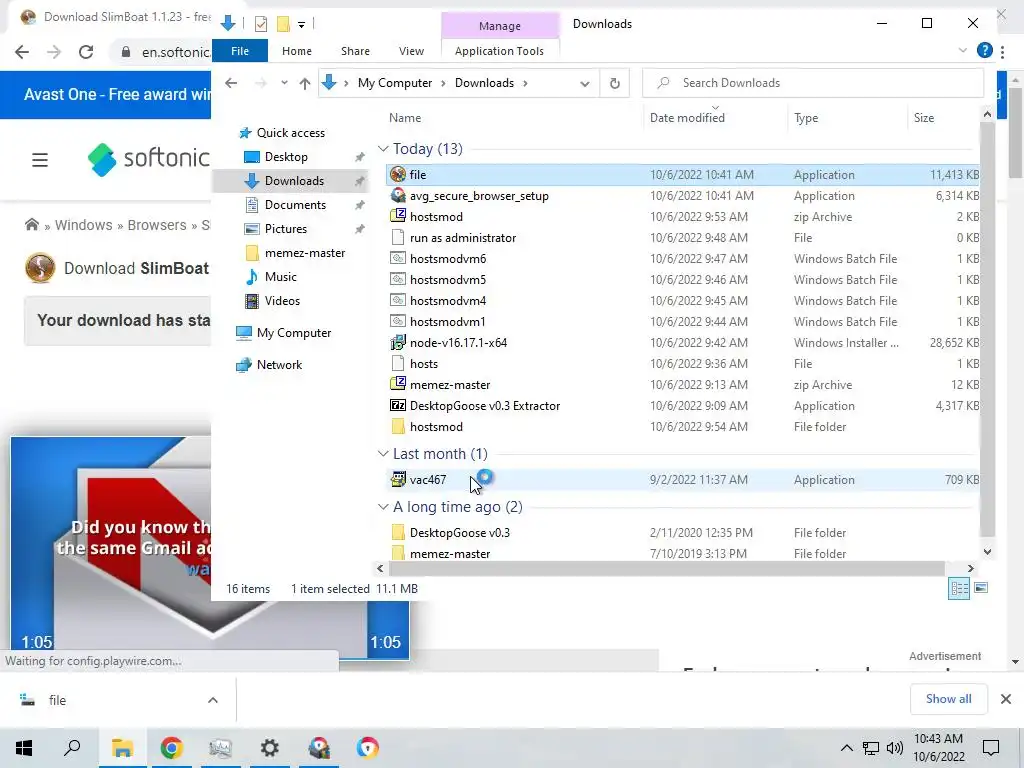
Task: Select the Application Tools tab
Action: coord(499,51)
